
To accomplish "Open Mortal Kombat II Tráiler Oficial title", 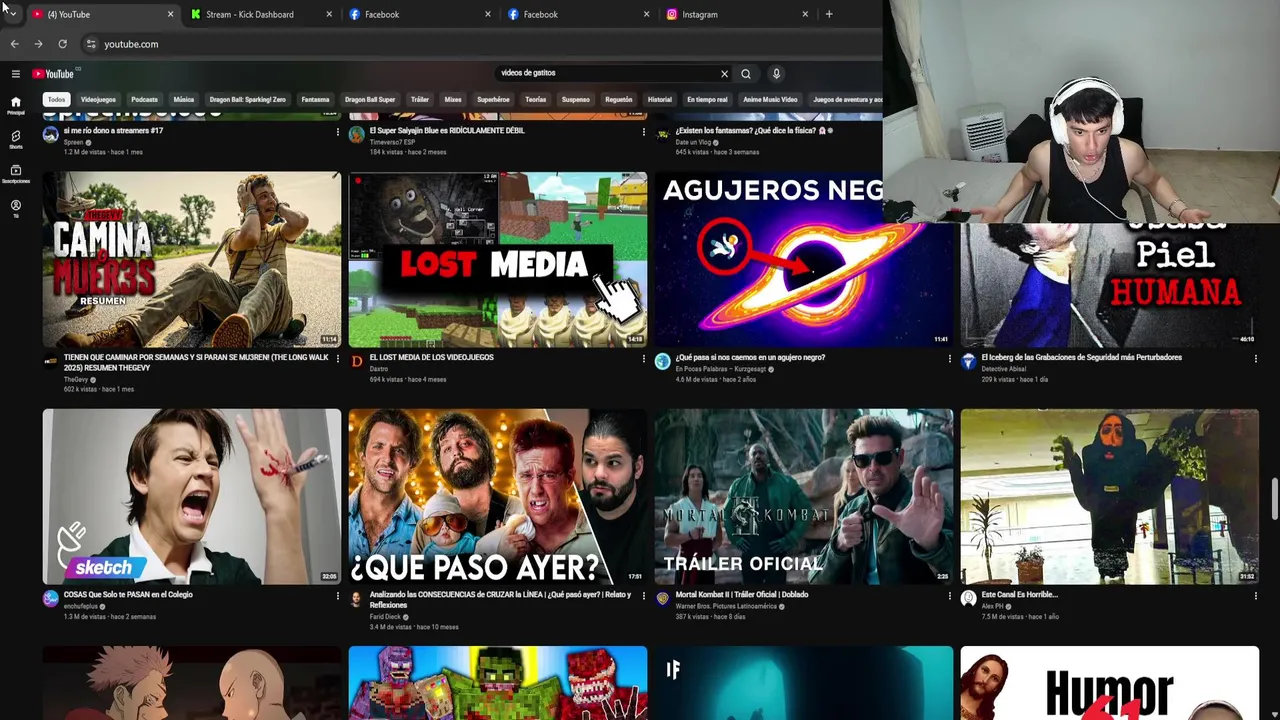I will (742, 594).
